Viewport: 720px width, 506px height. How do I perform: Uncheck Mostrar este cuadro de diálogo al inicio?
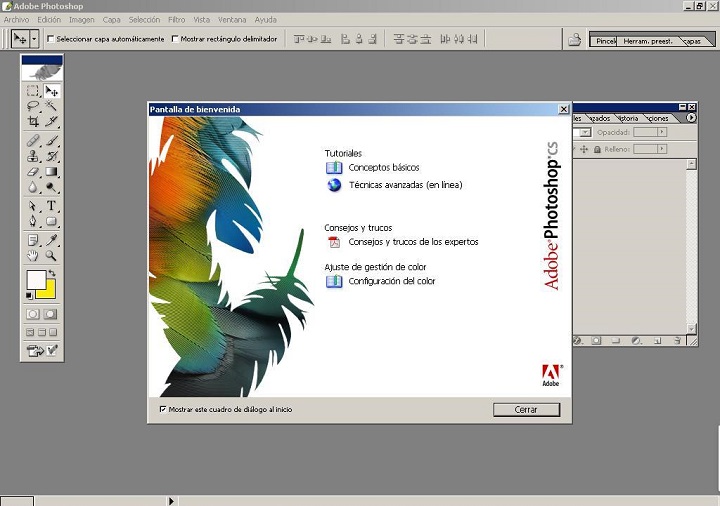[x=163, y=409]
